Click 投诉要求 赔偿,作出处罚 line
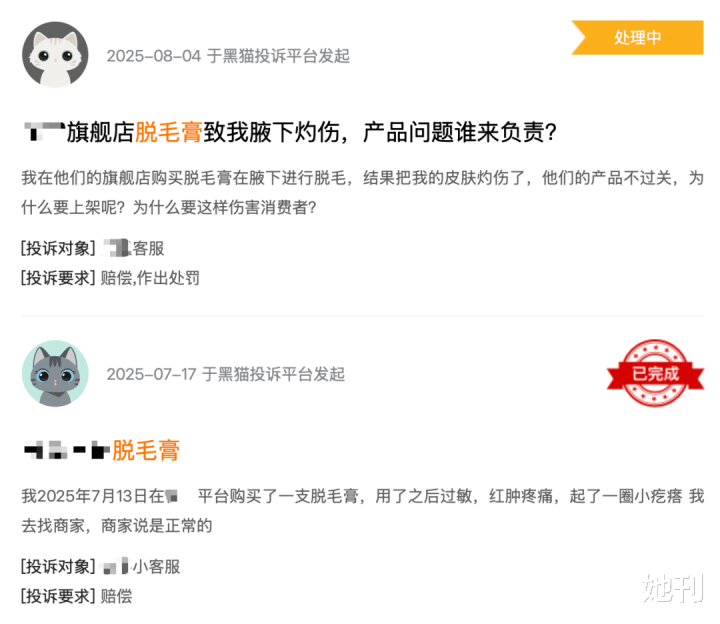 110,278
